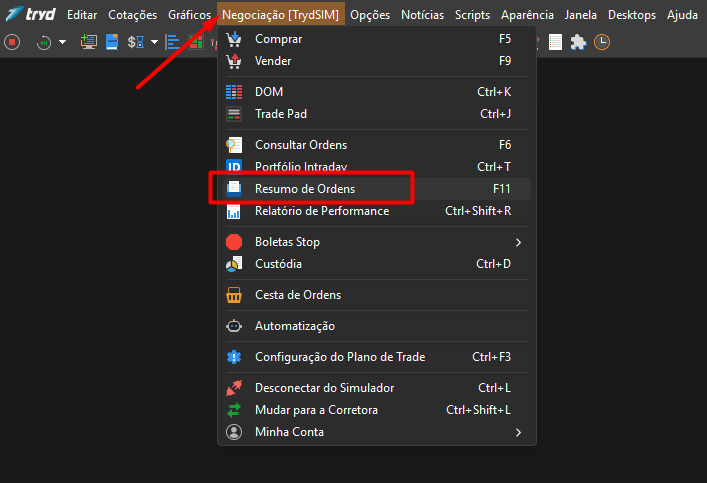
Task: Open the Ajuda menu
Action: click(682, 15)
